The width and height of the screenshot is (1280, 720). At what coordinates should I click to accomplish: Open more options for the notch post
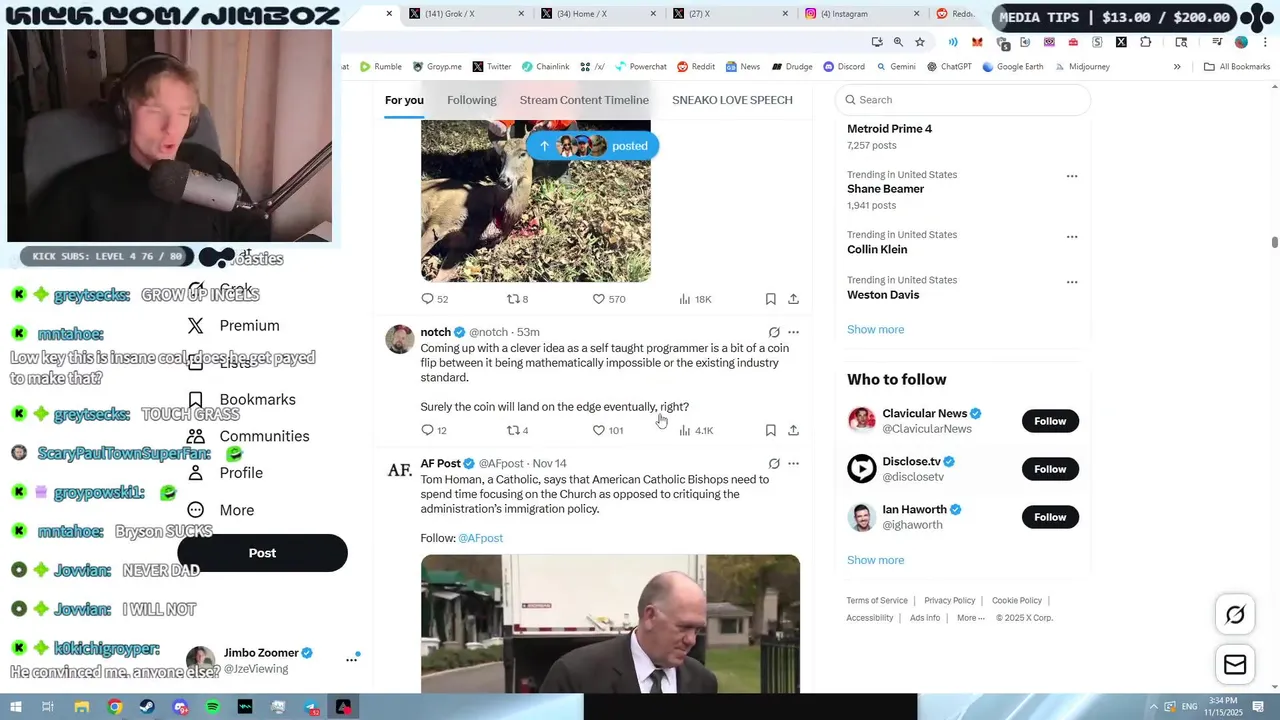793,332
